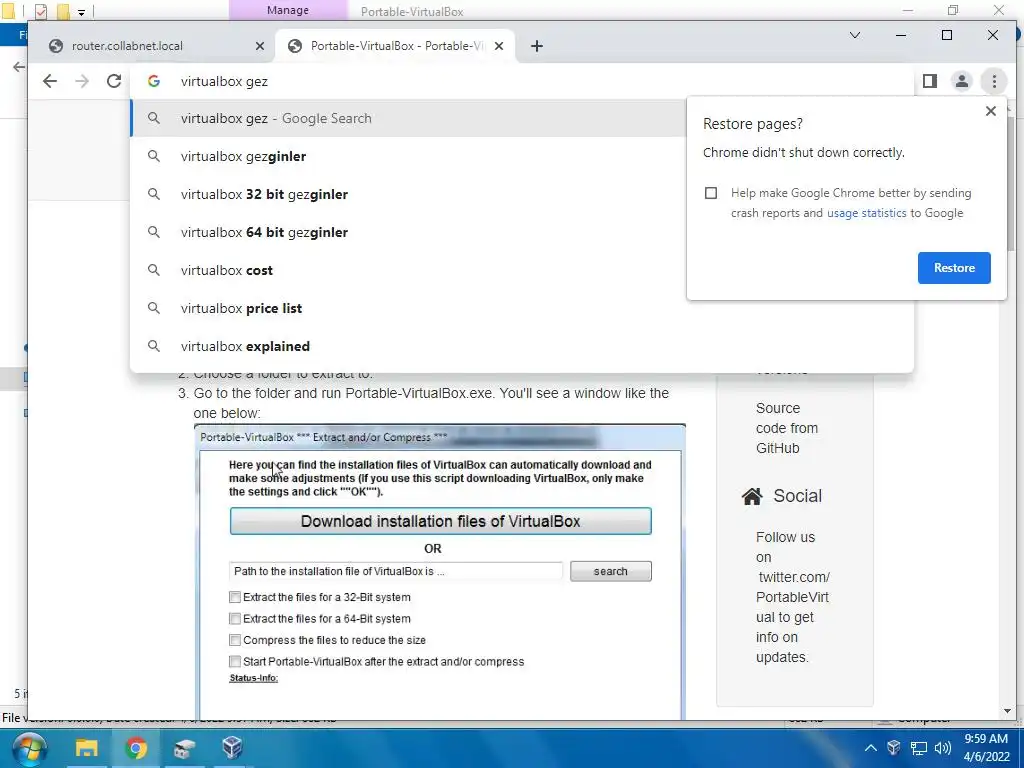The height and width of the screenshot is (768, 1024).
Task: Open Explorer quick access toolbar dropdown
Action: click(82, 12)
